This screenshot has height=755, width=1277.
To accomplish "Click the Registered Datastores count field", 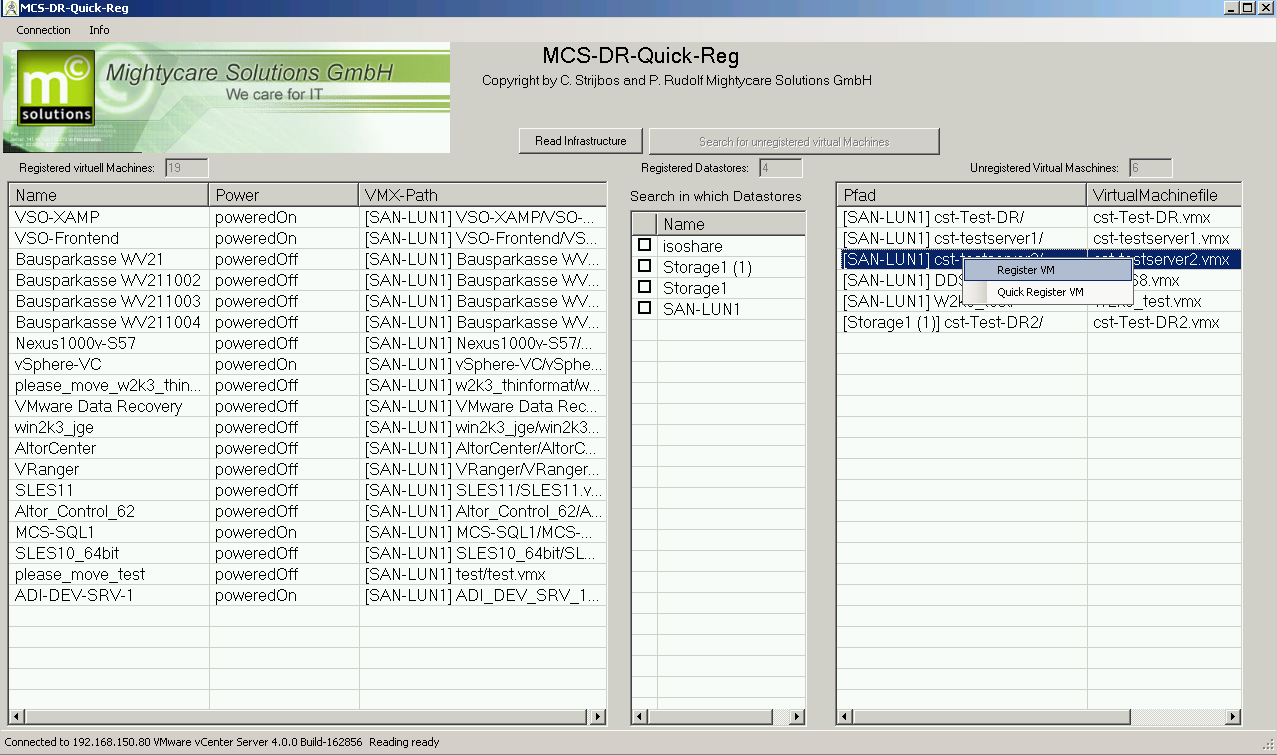I will coord(780,168).
